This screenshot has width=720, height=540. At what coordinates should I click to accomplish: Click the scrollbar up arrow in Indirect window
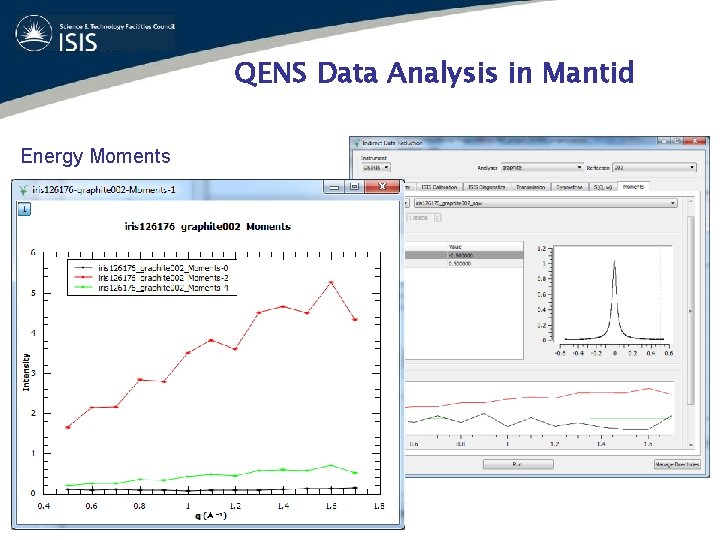click(691, 202)
